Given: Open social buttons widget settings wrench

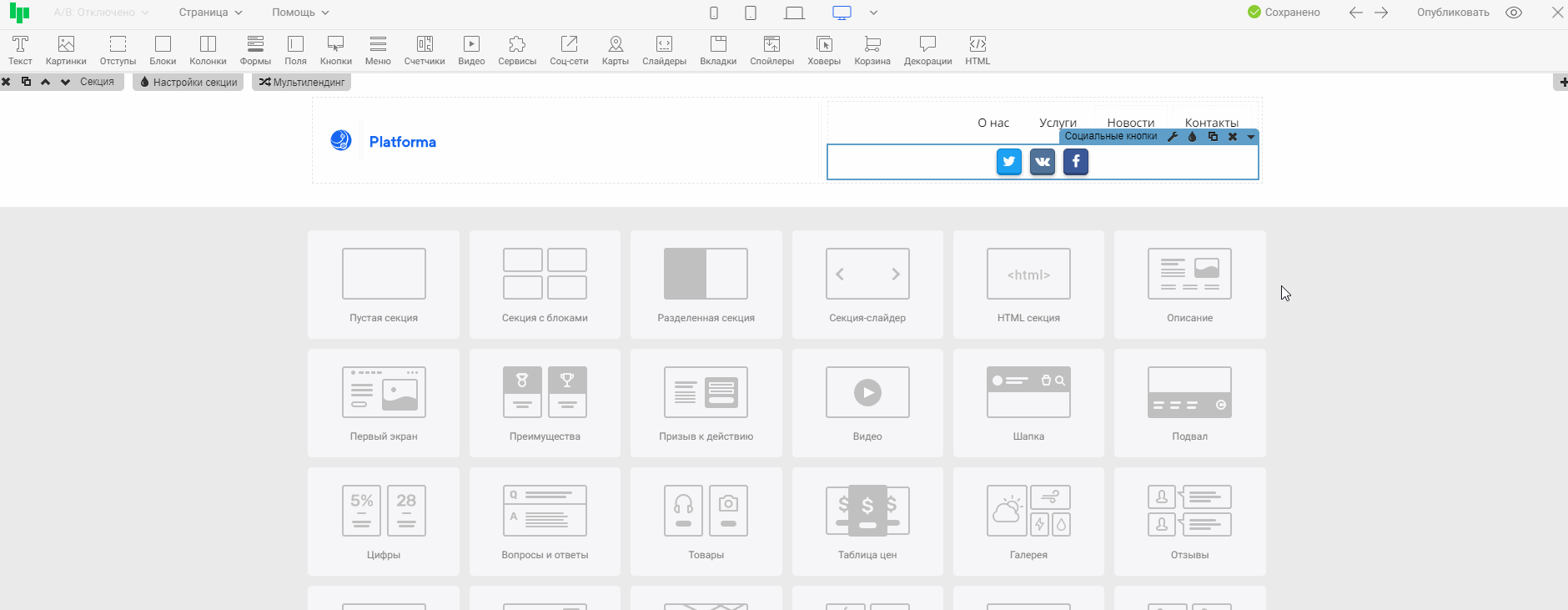Looking at the screenshot, I should click(x=1172, y=137).
